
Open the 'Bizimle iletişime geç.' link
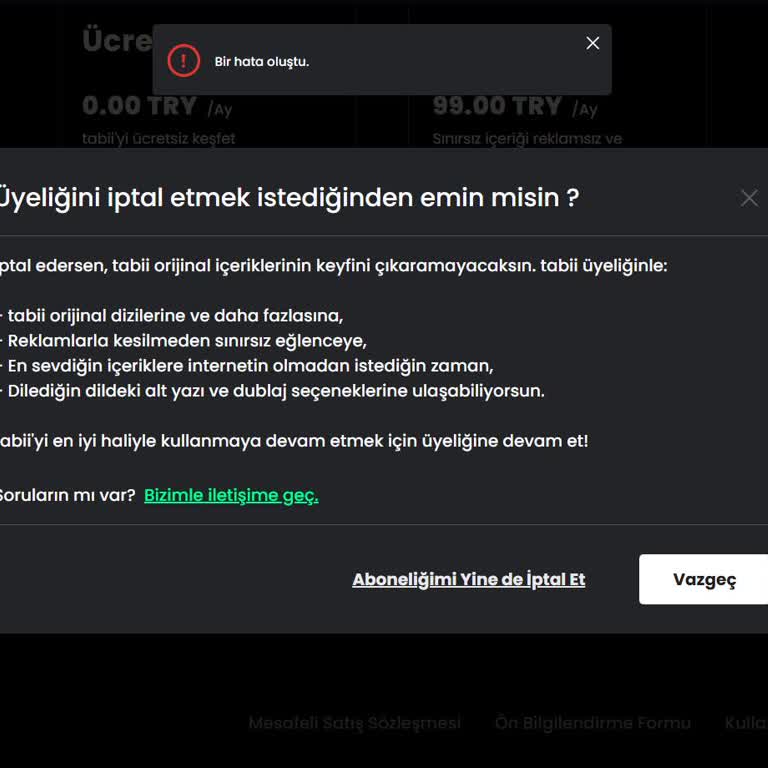231,495
